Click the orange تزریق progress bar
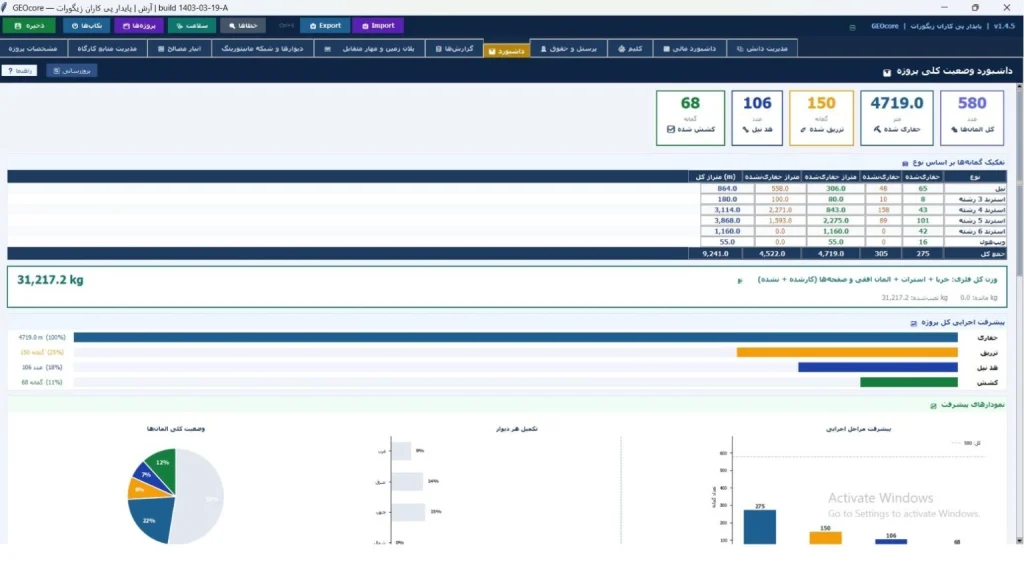 847,352
